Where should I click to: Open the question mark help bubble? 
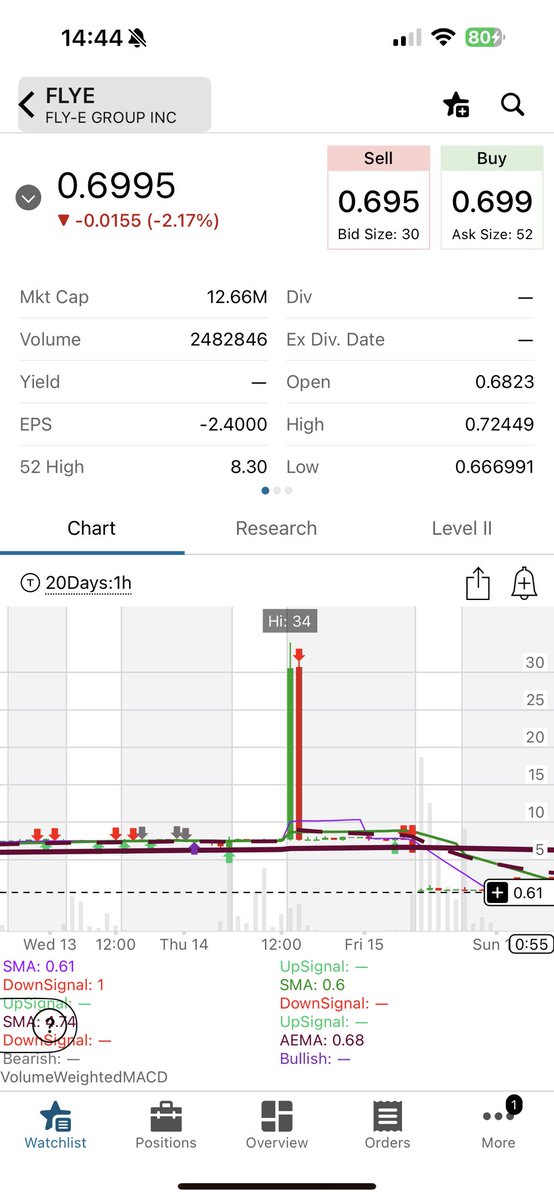(50, 1023)
